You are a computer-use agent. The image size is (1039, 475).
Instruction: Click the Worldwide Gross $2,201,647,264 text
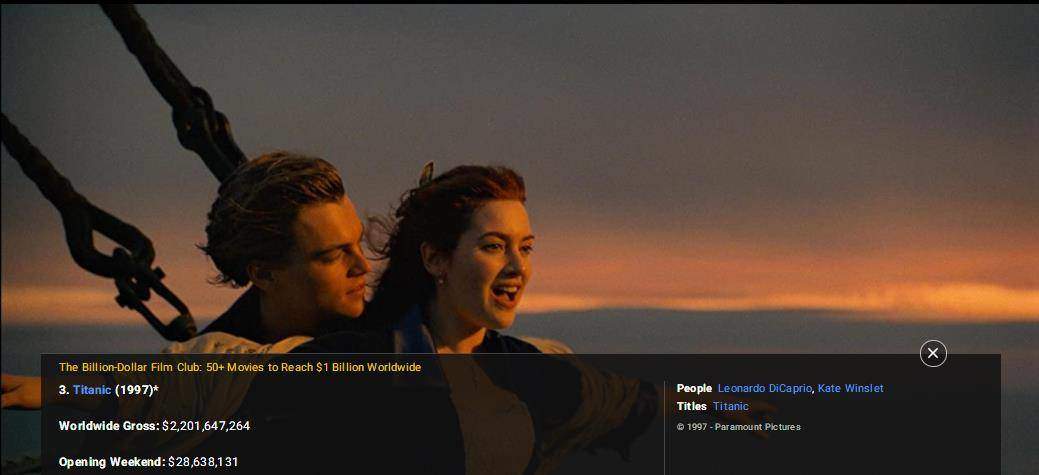pyautogui.click(x=154, y=426)
